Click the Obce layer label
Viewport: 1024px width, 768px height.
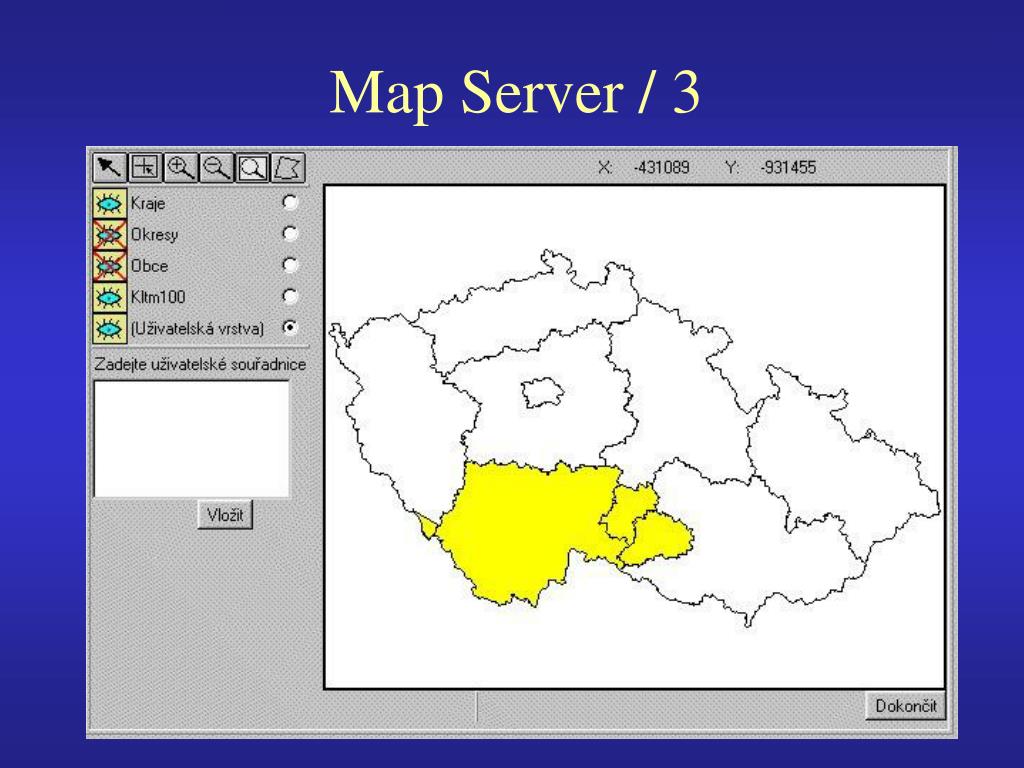tap(150, 266)
